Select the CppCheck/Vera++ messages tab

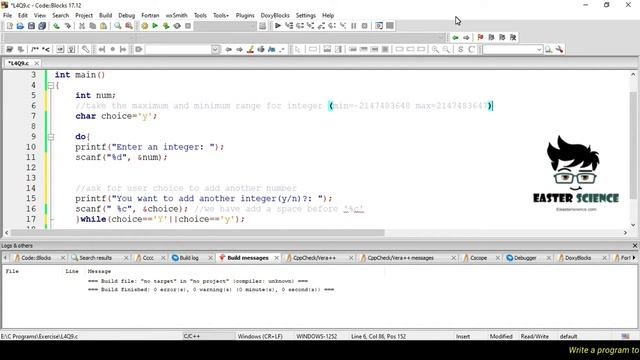point(400,258)
